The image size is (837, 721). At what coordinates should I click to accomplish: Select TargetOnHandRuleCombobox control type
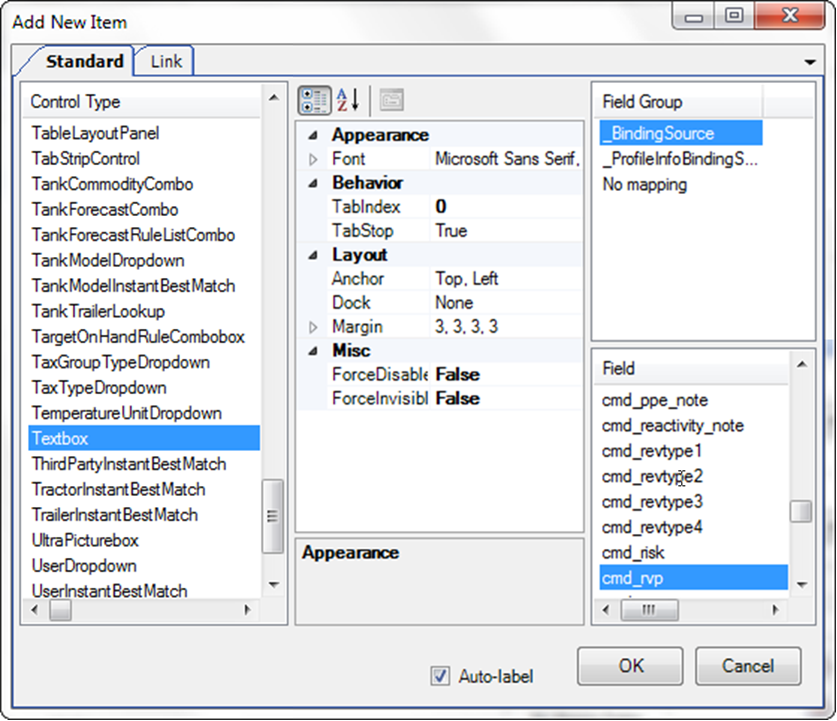(138, 337)
